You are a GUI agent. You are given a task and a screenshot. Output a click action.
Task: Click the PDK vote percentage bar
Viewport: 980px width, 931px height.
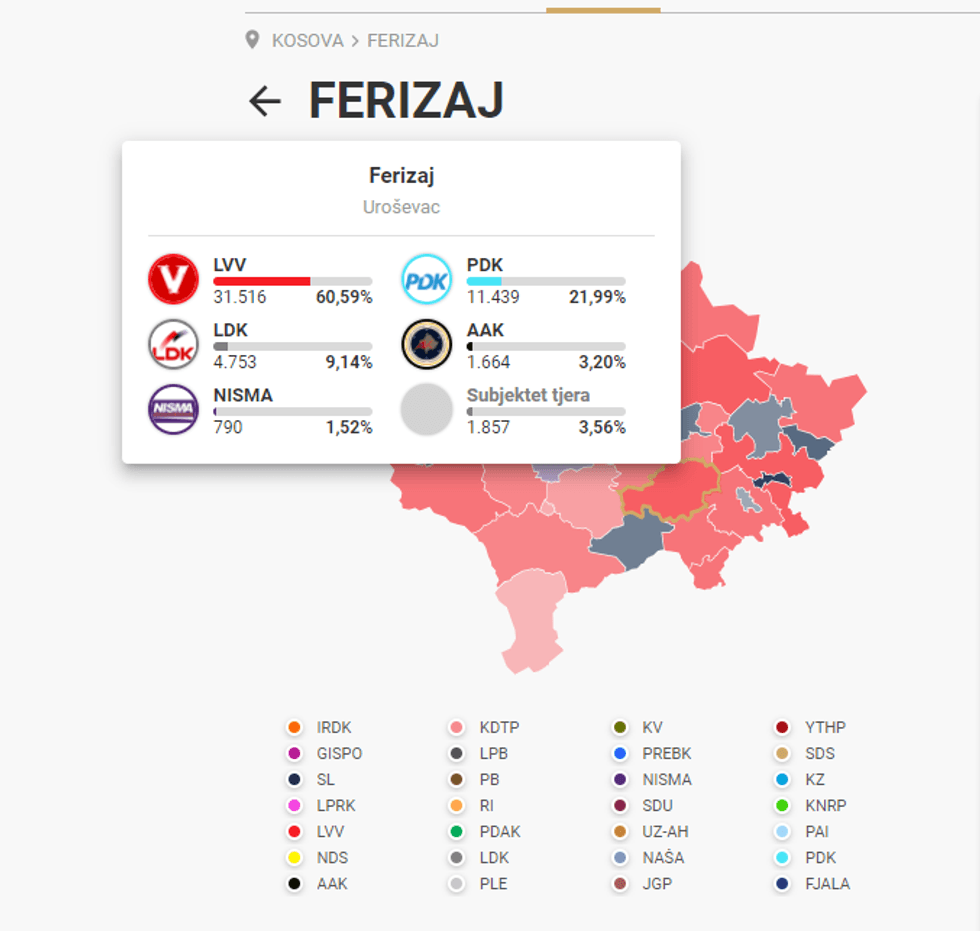pyautogui.click(x=546, y=282)
